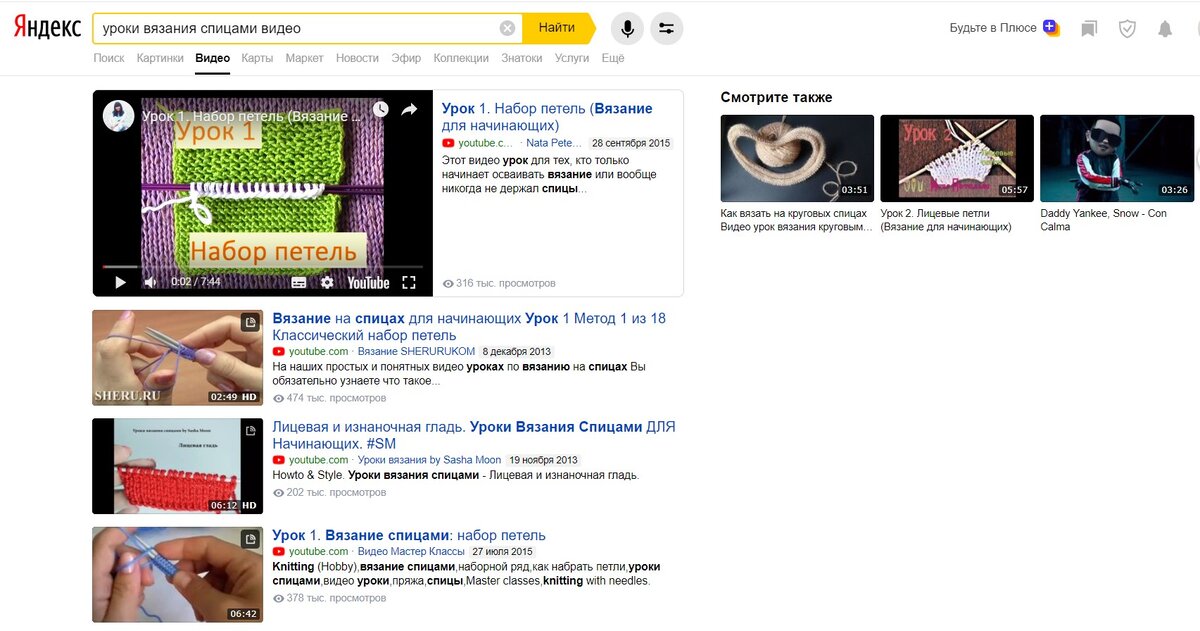Click the Будьте в Плюсе link

pyautogui.click(x=993, y=28)
